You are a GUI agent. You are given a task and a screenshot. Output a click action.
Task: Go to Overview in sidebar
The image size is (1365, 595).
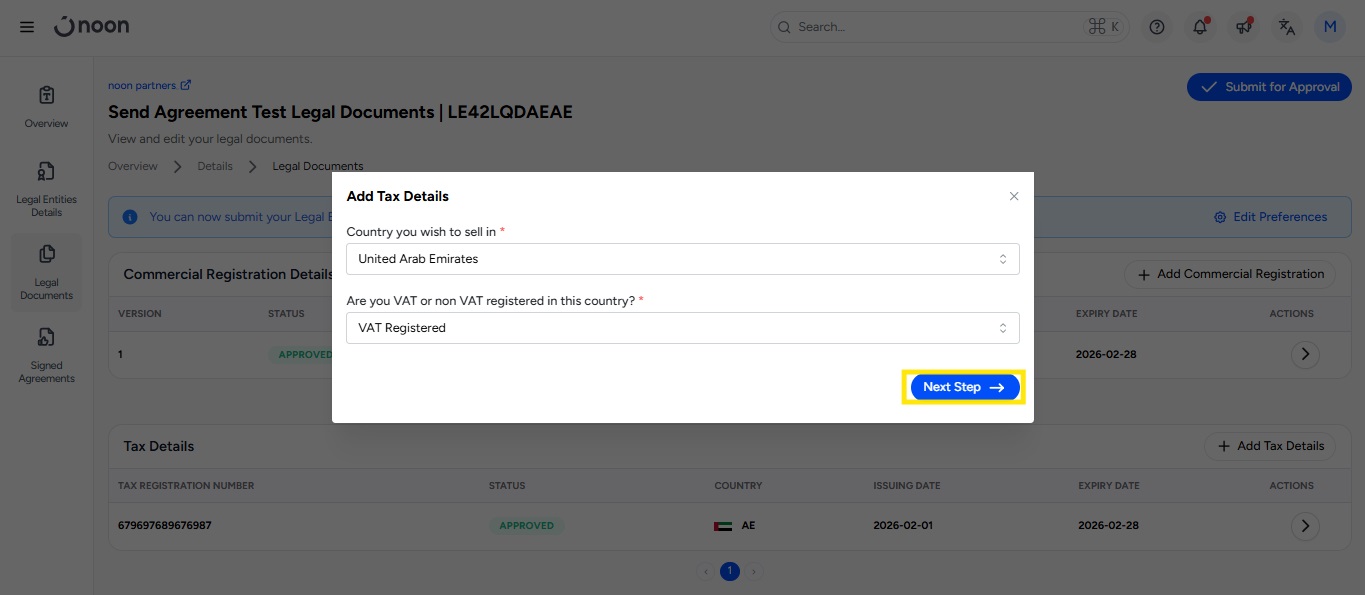(x=46, y=107)
